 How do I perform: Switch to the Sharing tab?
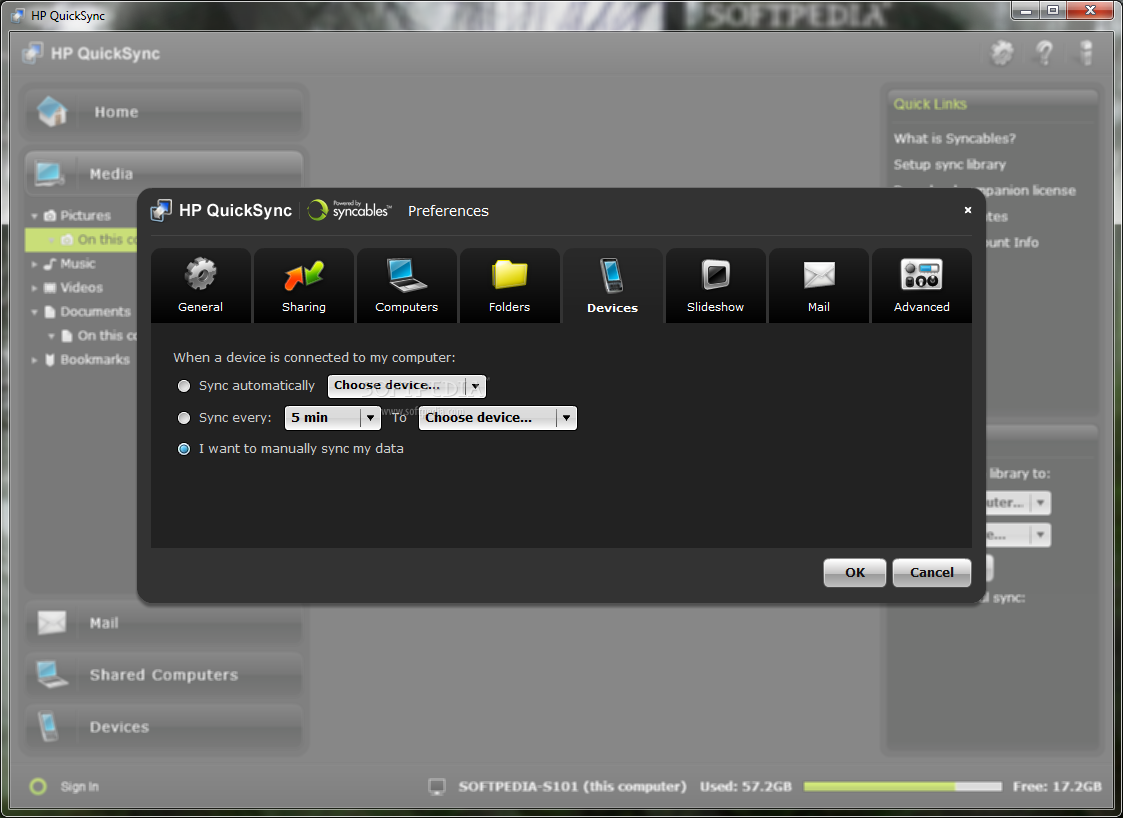point(304,286)
